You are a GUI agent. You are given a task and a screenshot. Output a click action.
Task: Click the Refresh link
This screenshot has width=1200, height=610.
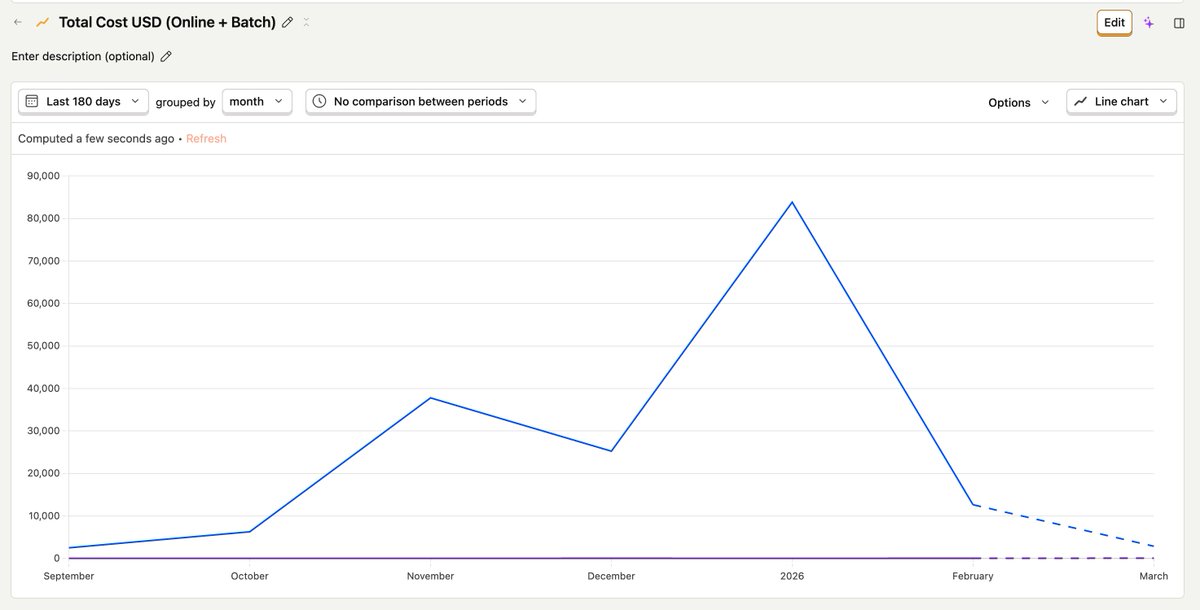point(206,139)
